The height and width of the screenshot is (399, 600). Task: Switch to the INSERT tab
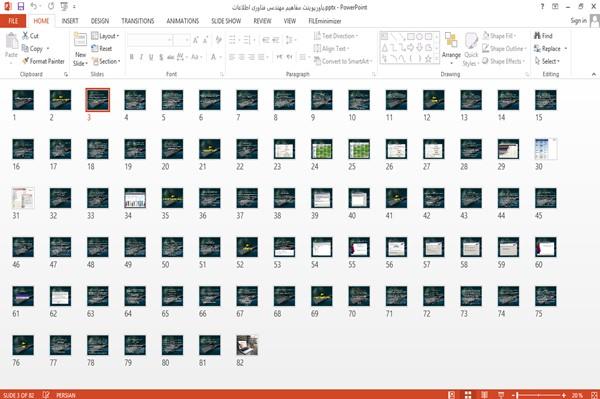pyautogui.click(x=70, y=21)
